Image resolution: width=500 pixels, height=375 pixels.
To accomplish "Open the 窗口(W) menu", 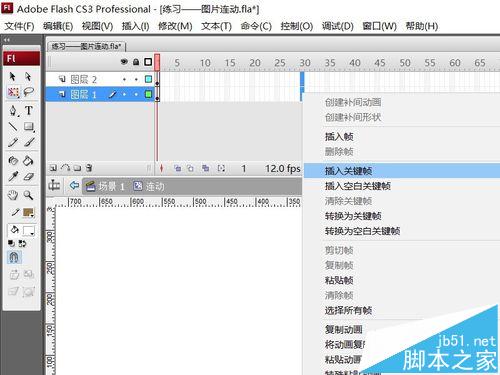I will (x=379, y=26).
